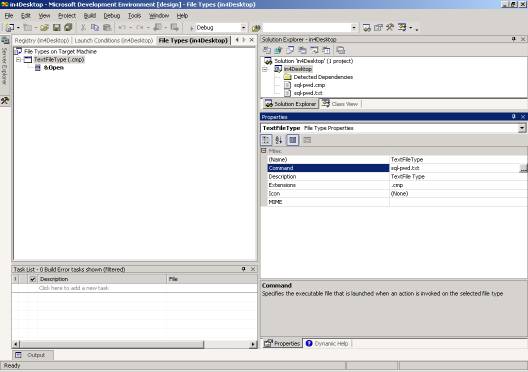The image size is (528, 372).
Task: Click the browse button for Command property
Action: click(523, 168)
